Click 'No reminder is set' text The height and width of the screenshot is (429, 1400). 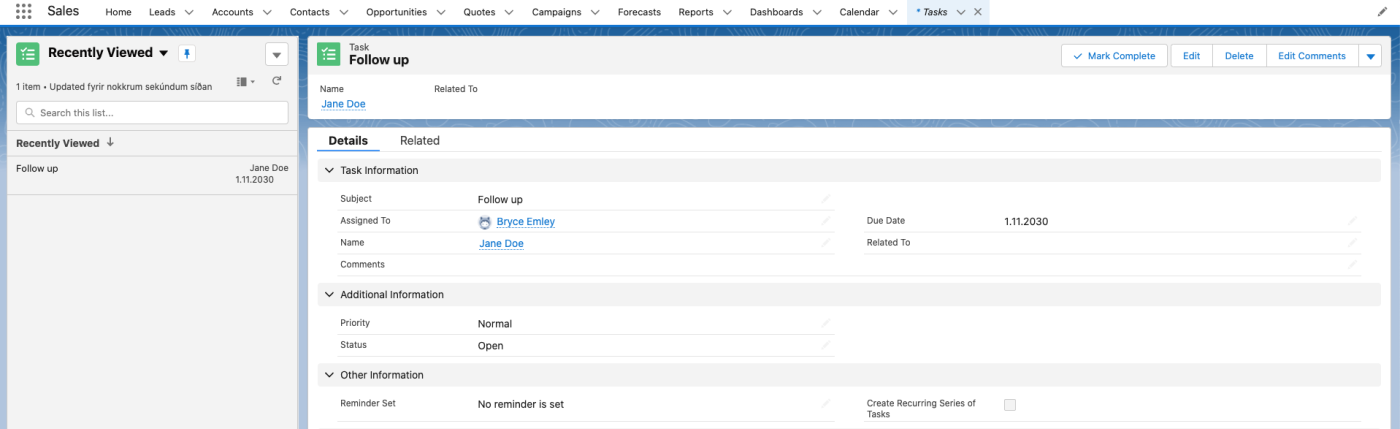pyautogui.click(x=521, y=405)
